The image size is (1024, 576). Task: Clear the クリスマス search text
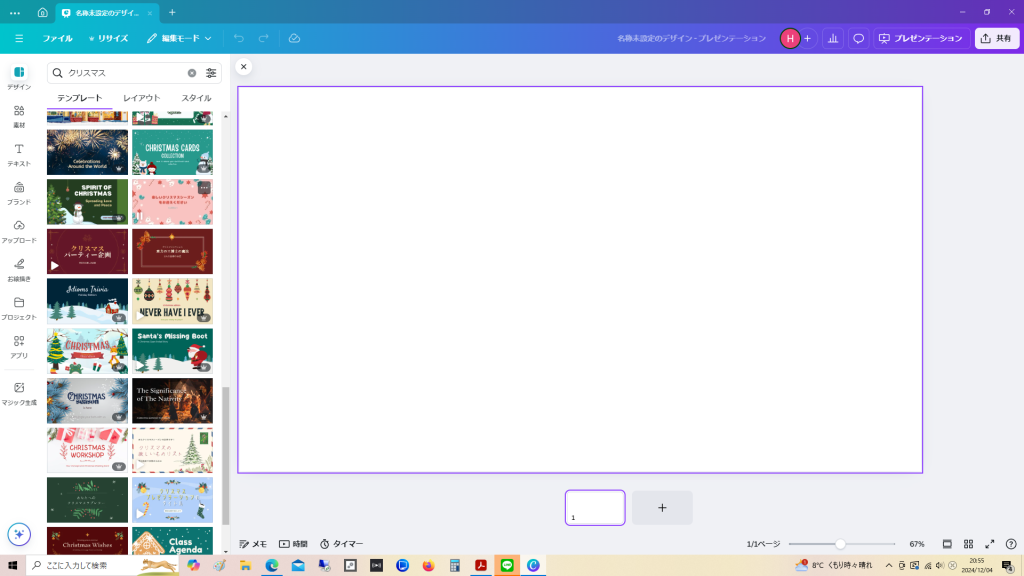tap(192, 73)
